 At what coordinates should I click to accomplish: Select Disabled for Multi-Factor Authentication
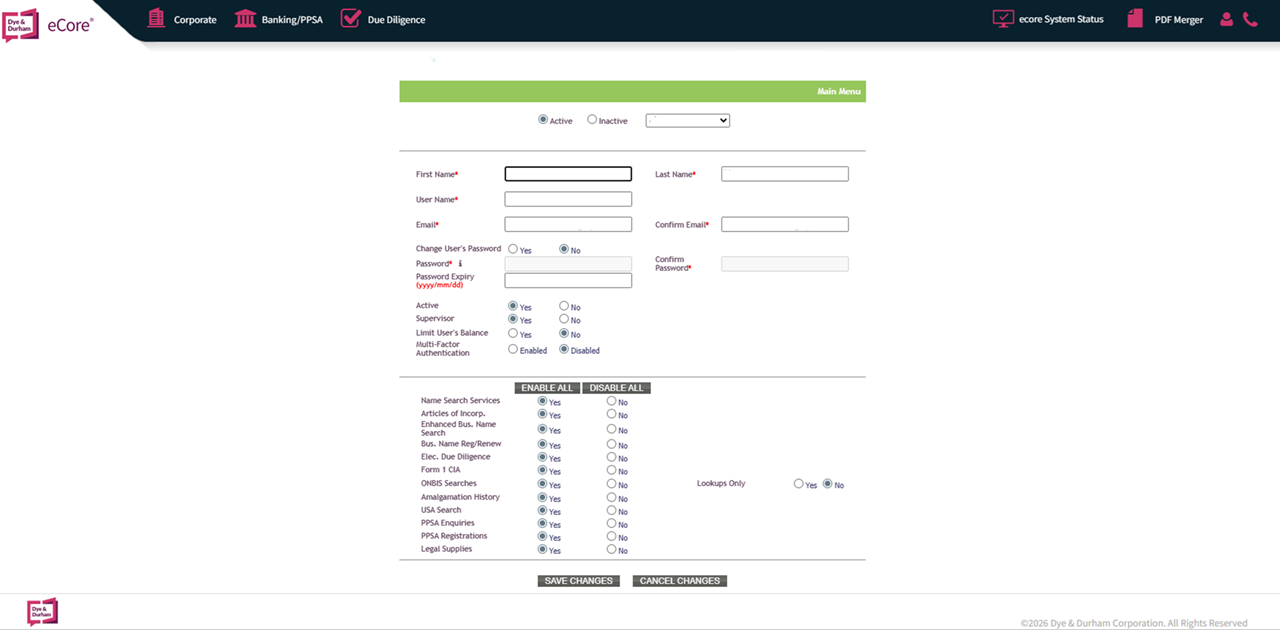pyautogui.click(x=564, y=349)
